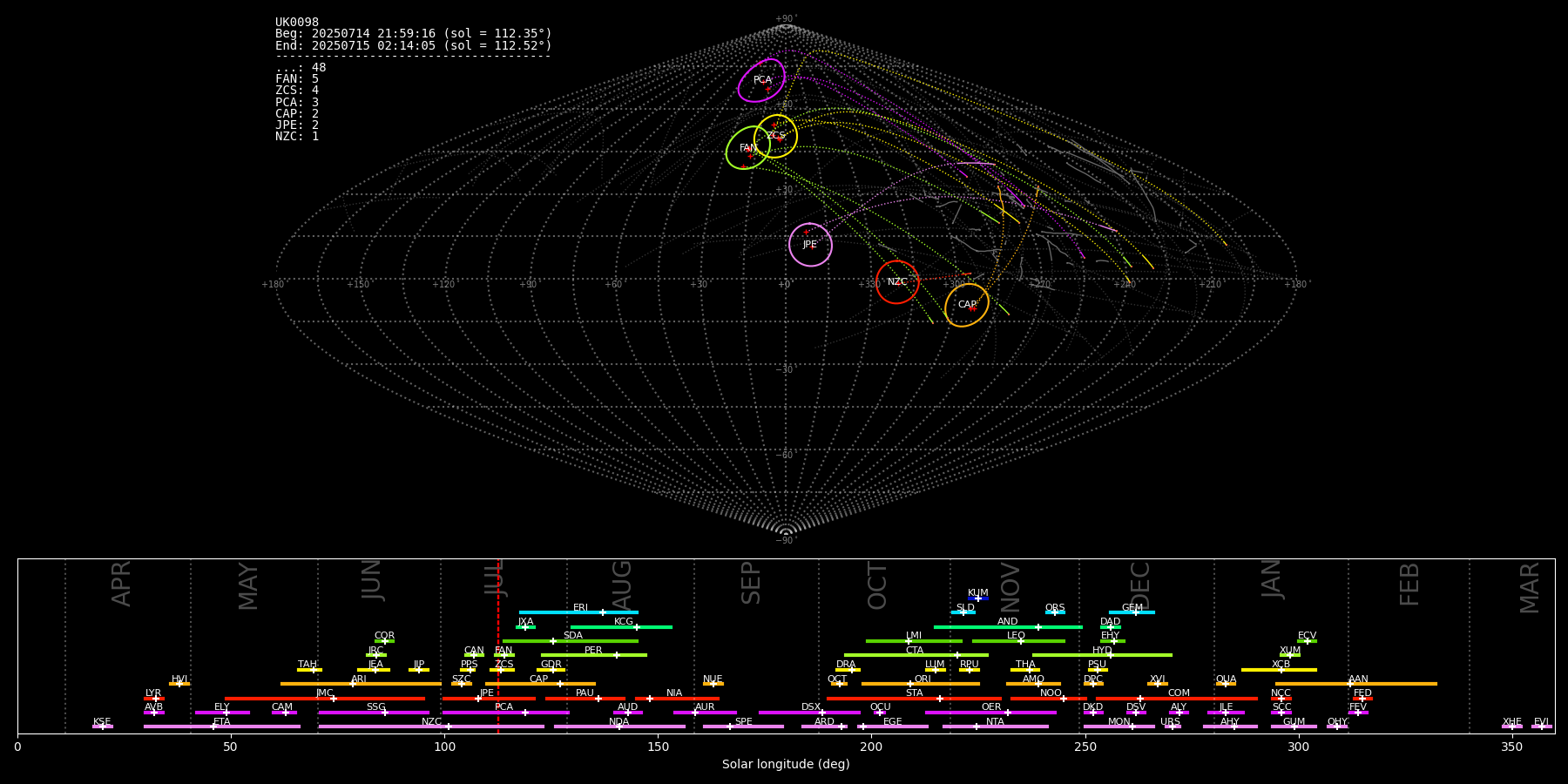Viewport: 1568px width, 784px height.
Task: Click the AUR shower bar in timeline
Action: coord(705,713)
